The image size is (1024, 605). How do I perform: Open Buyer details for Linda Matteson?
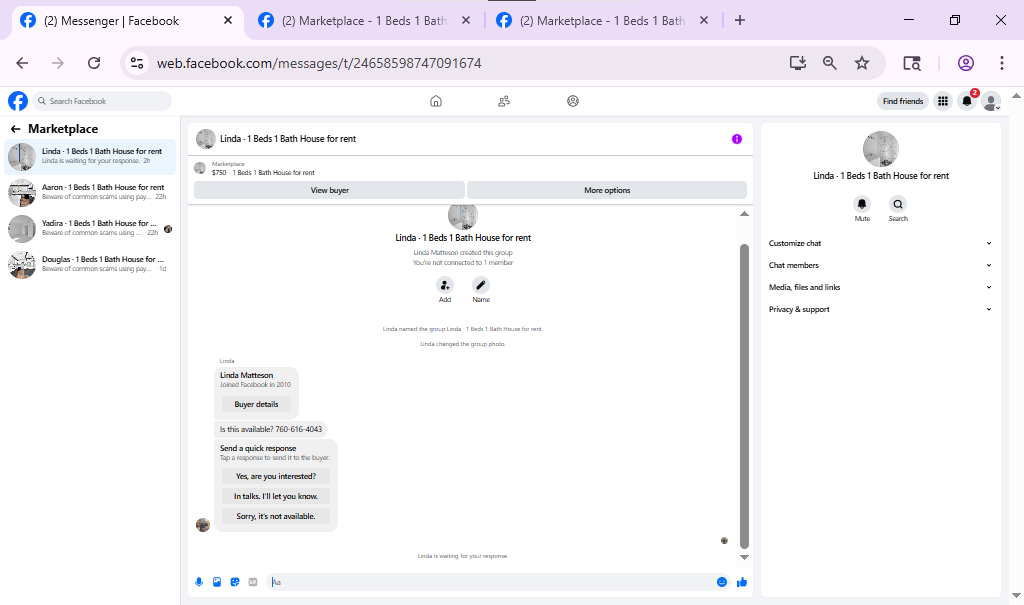pyautogui.click(x=256, y=404)
